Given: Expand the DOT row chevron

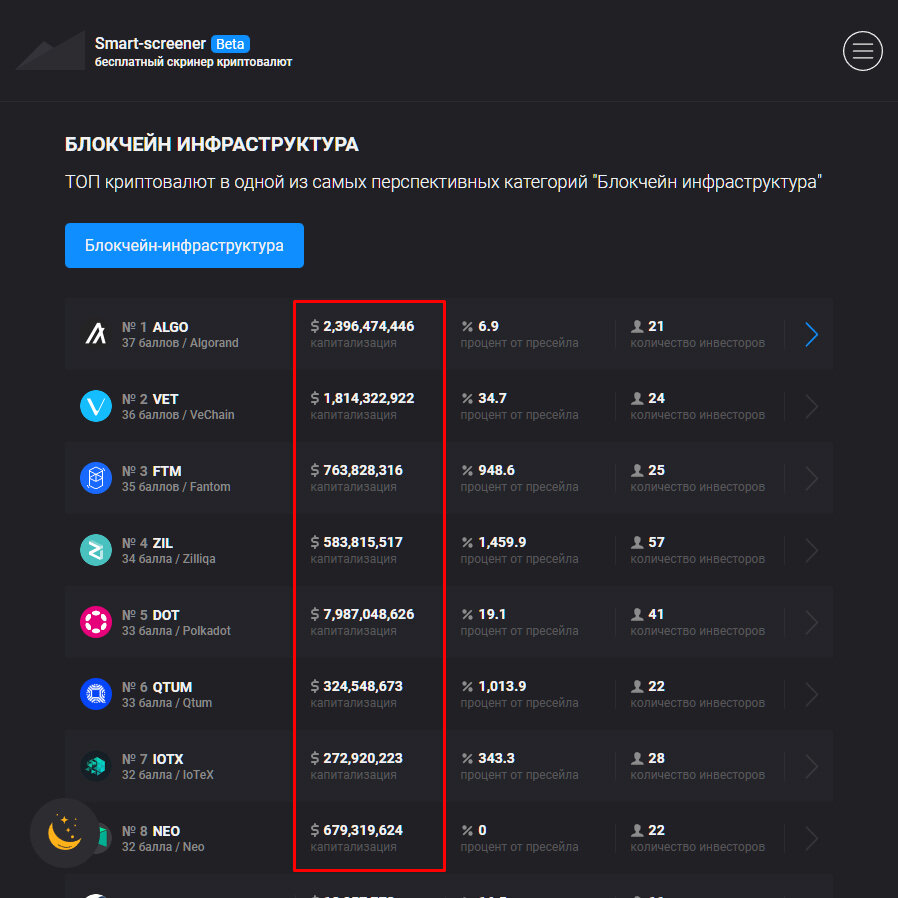Looking at the screenshot, I should coord(811,623).
